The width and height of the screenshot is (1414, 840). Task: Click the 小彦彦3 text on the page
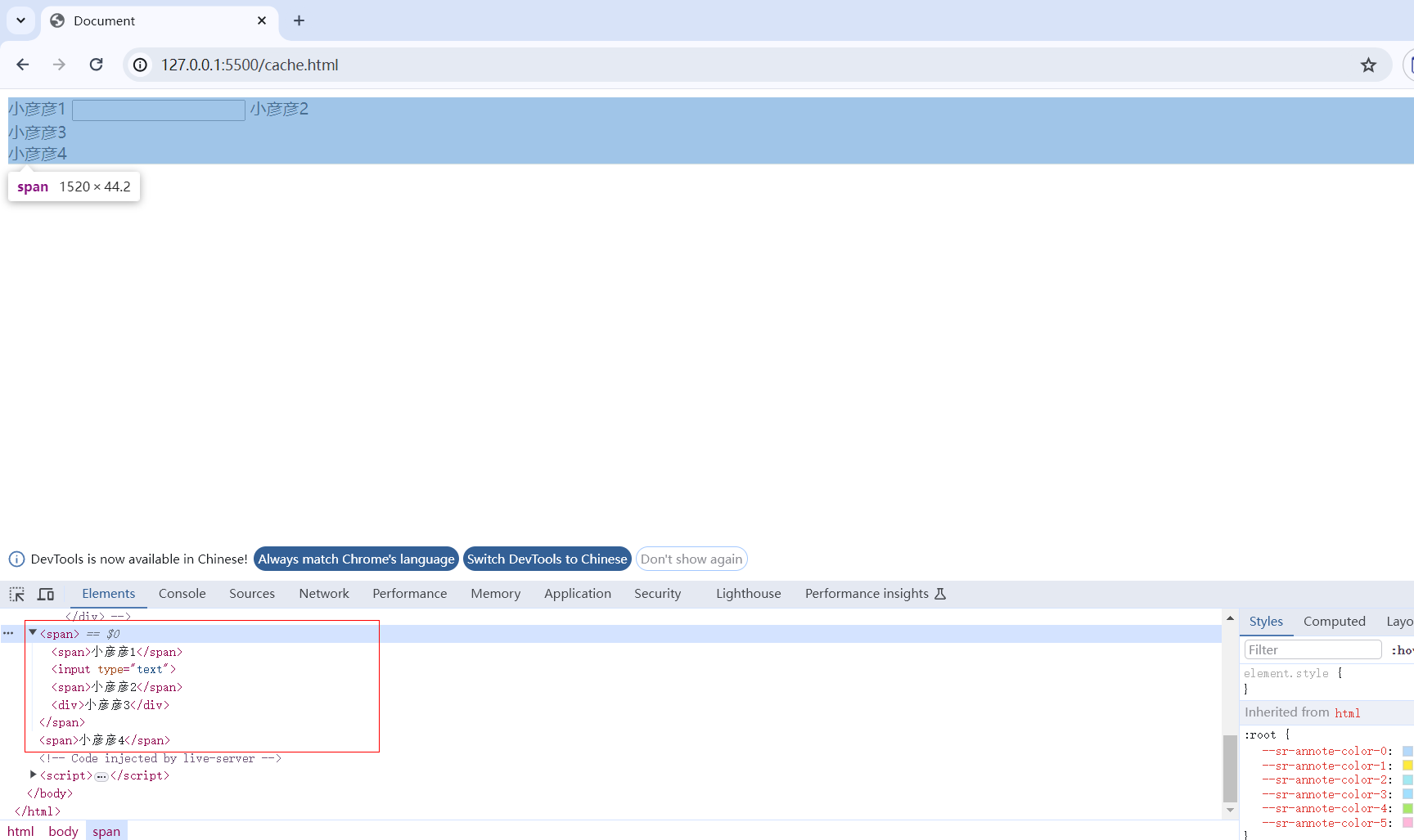click(x=38, y=133)
